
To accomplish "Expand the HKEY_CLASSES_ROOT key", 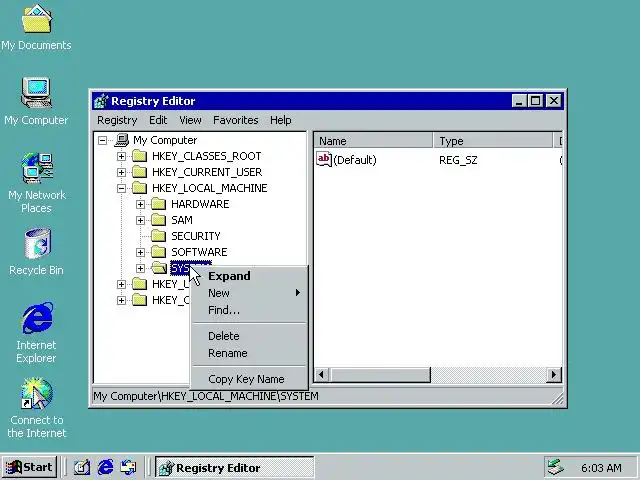I will click(x=121, y=156).
